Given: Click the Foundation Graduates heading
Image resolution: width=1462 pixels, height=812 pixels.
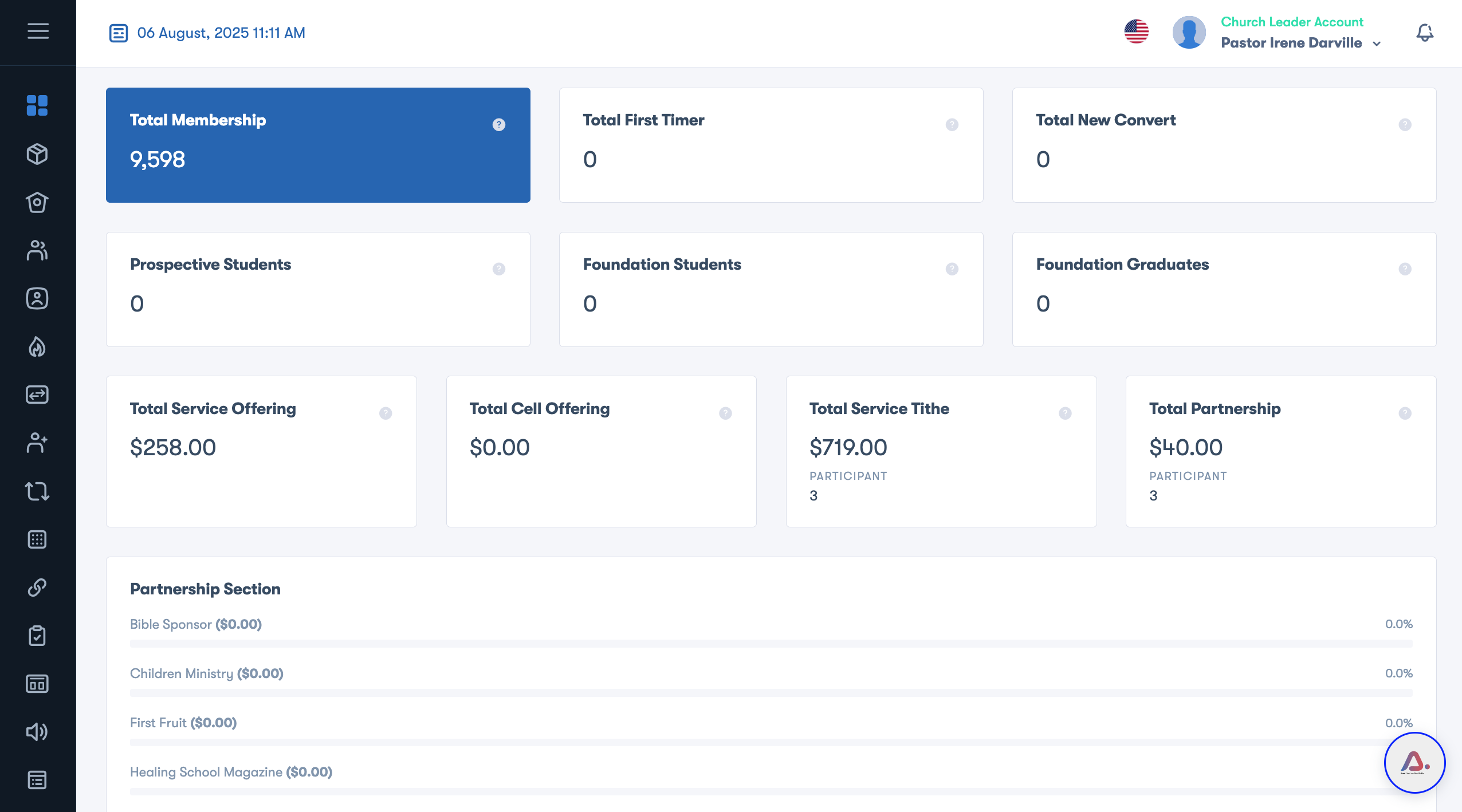Looking at the screenshot, I should 1122,265.
